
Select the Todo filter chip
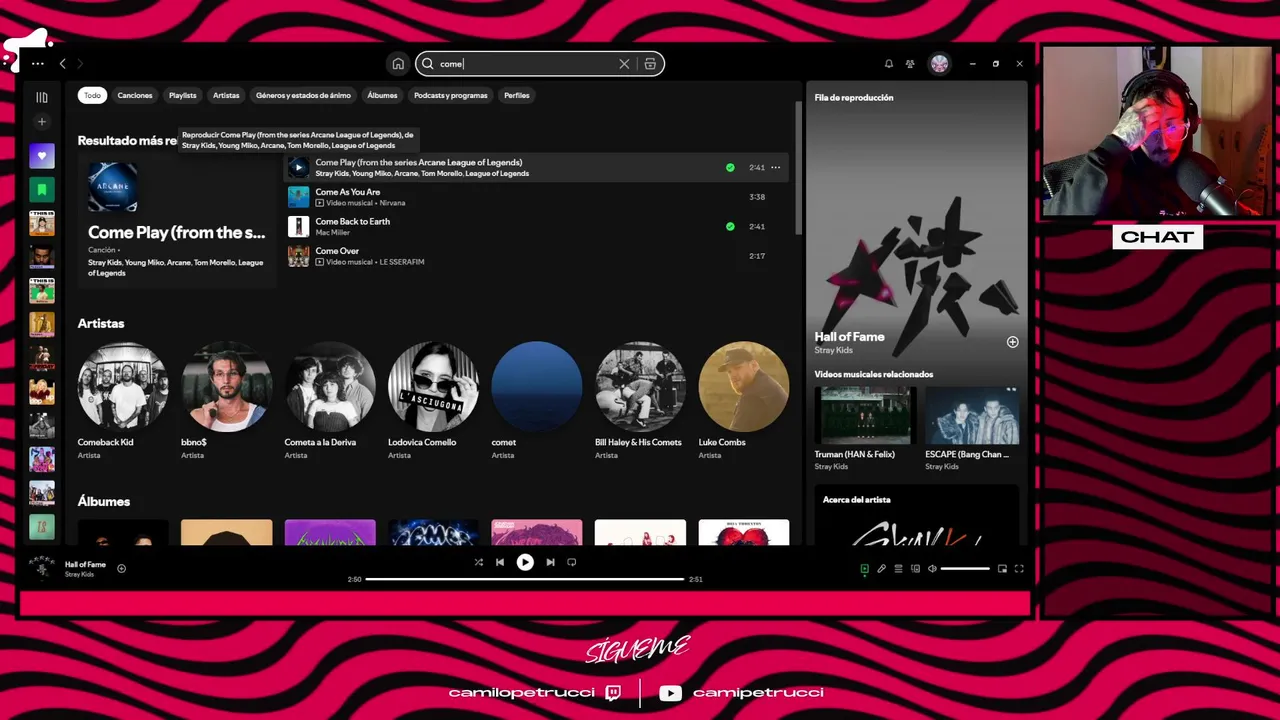(x=92, y=95)
